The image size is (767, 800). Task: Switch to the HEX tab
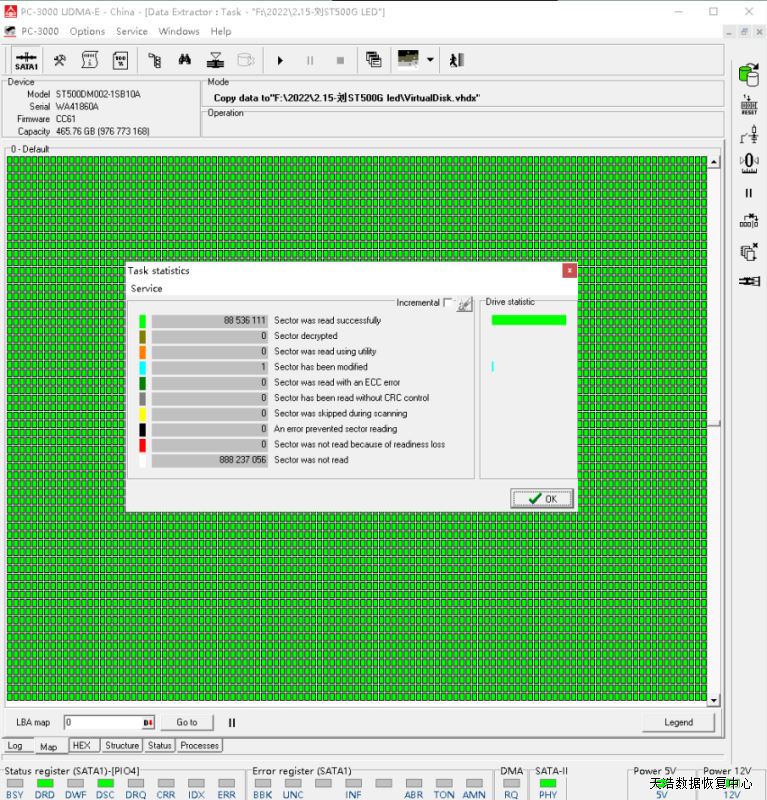[81, 746]
